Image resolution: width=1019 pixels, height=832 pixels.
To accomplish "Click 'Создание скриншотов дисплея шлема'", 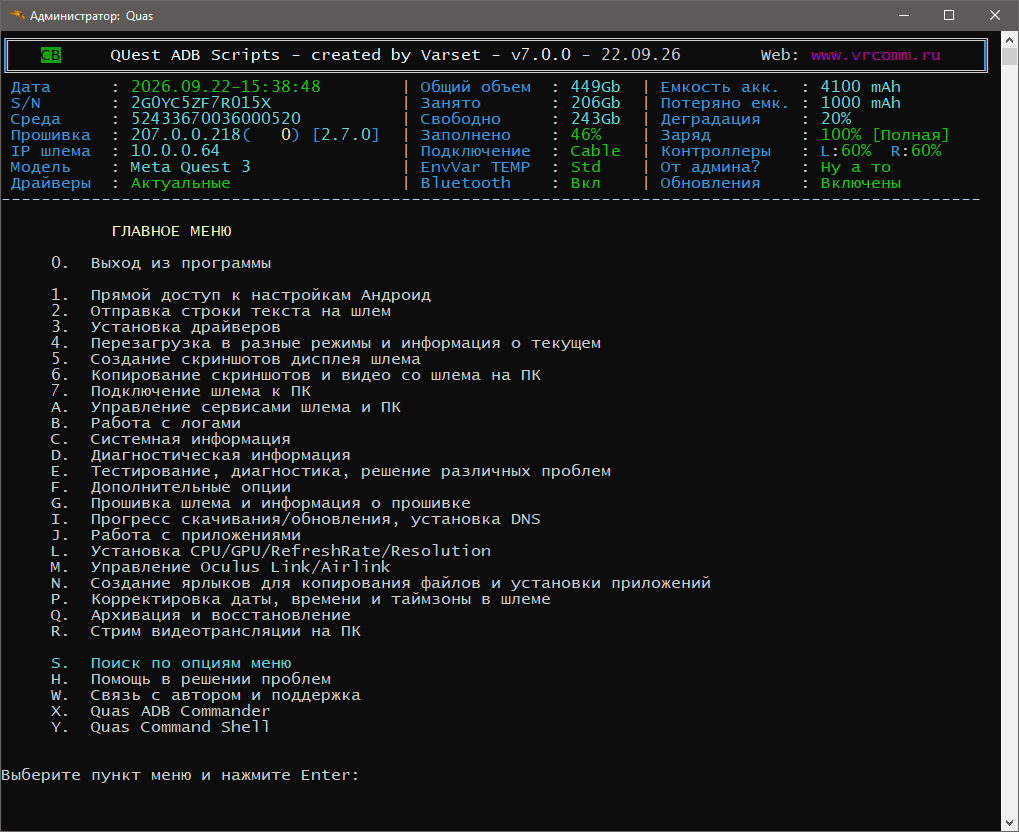I will 236,359.
